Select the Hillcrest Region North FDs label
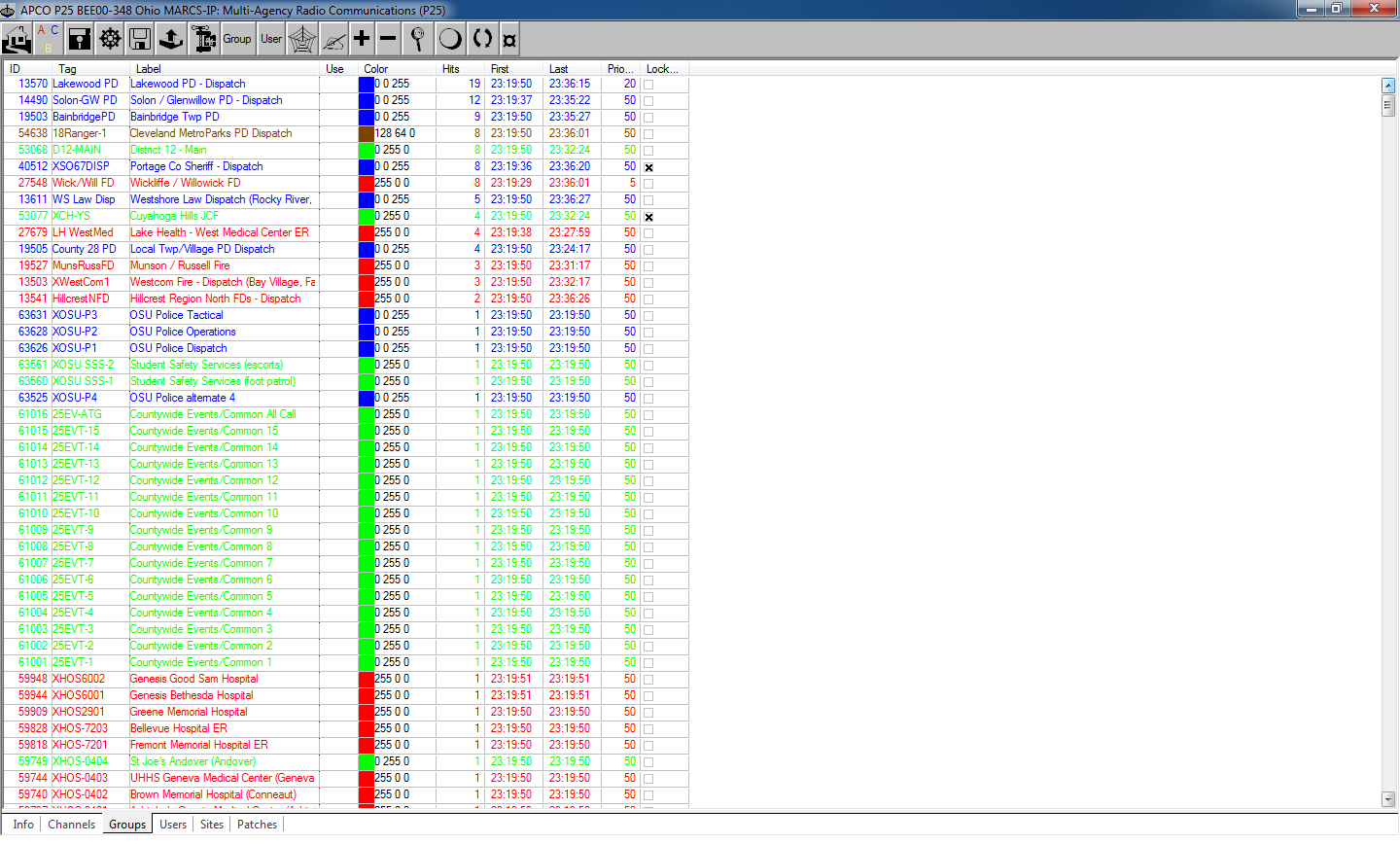The height and width of the screenshot is (844, 1400). [x=216, y=299]
